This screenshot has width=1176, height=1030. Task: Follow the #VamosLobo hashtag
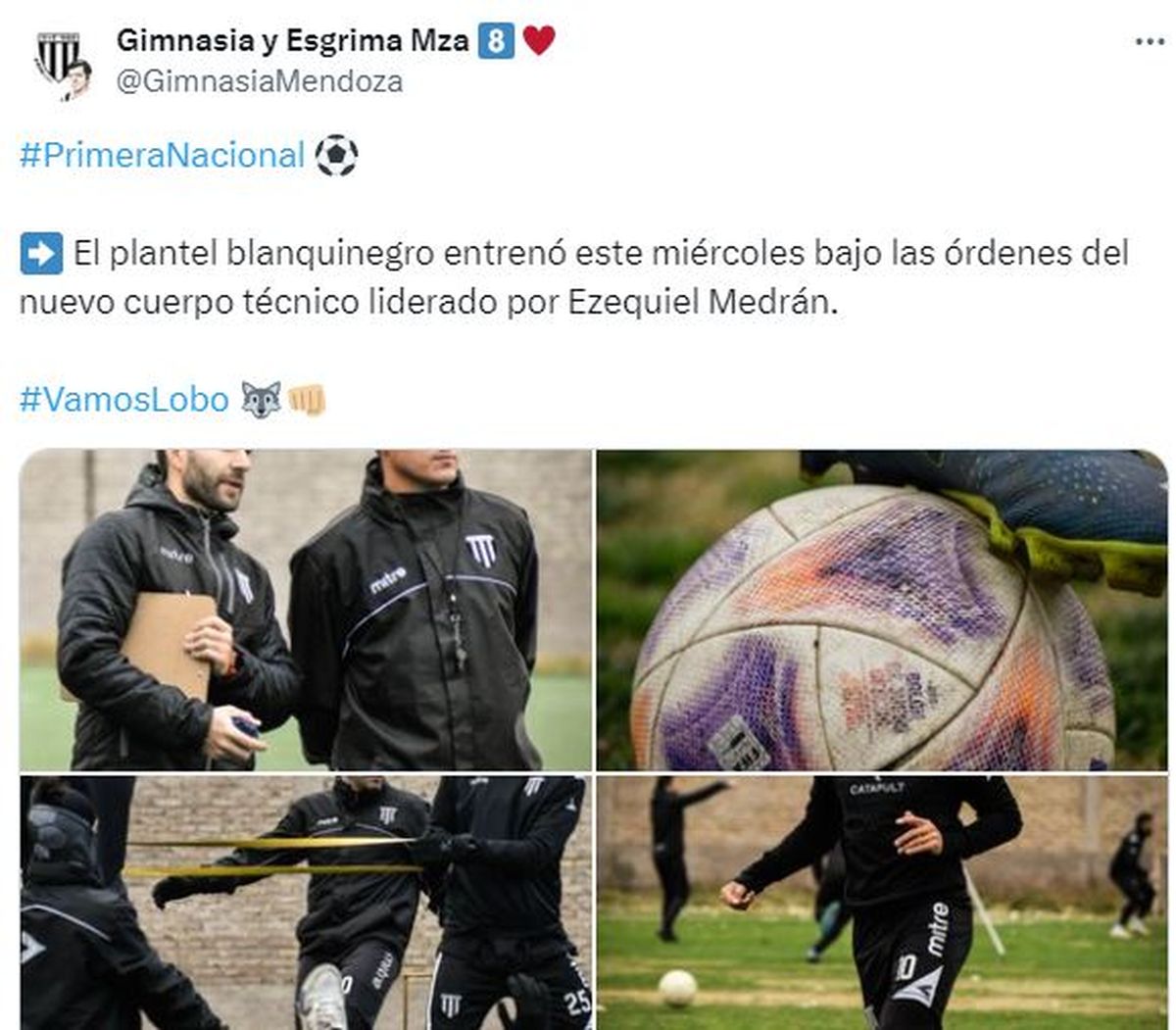click(x=124, y=399)
